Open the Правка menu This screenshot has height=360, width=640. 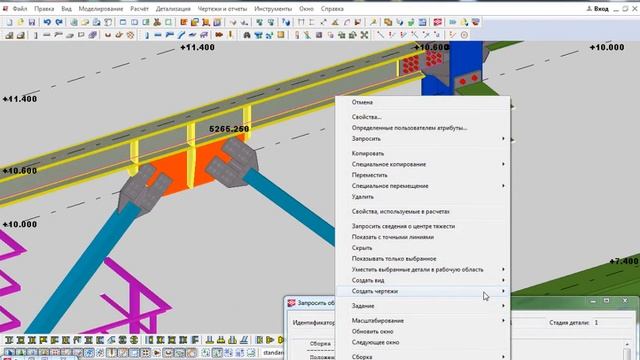tap(44, 9)
